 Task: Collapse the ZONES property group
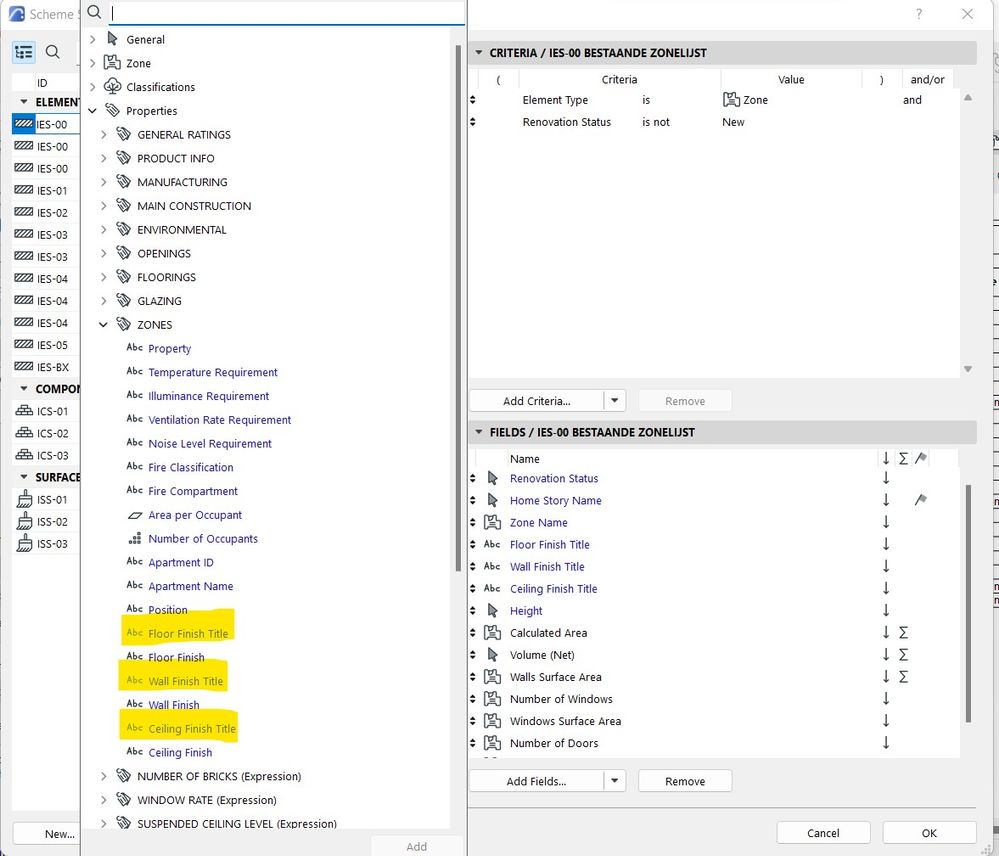[x=103, y=325]
